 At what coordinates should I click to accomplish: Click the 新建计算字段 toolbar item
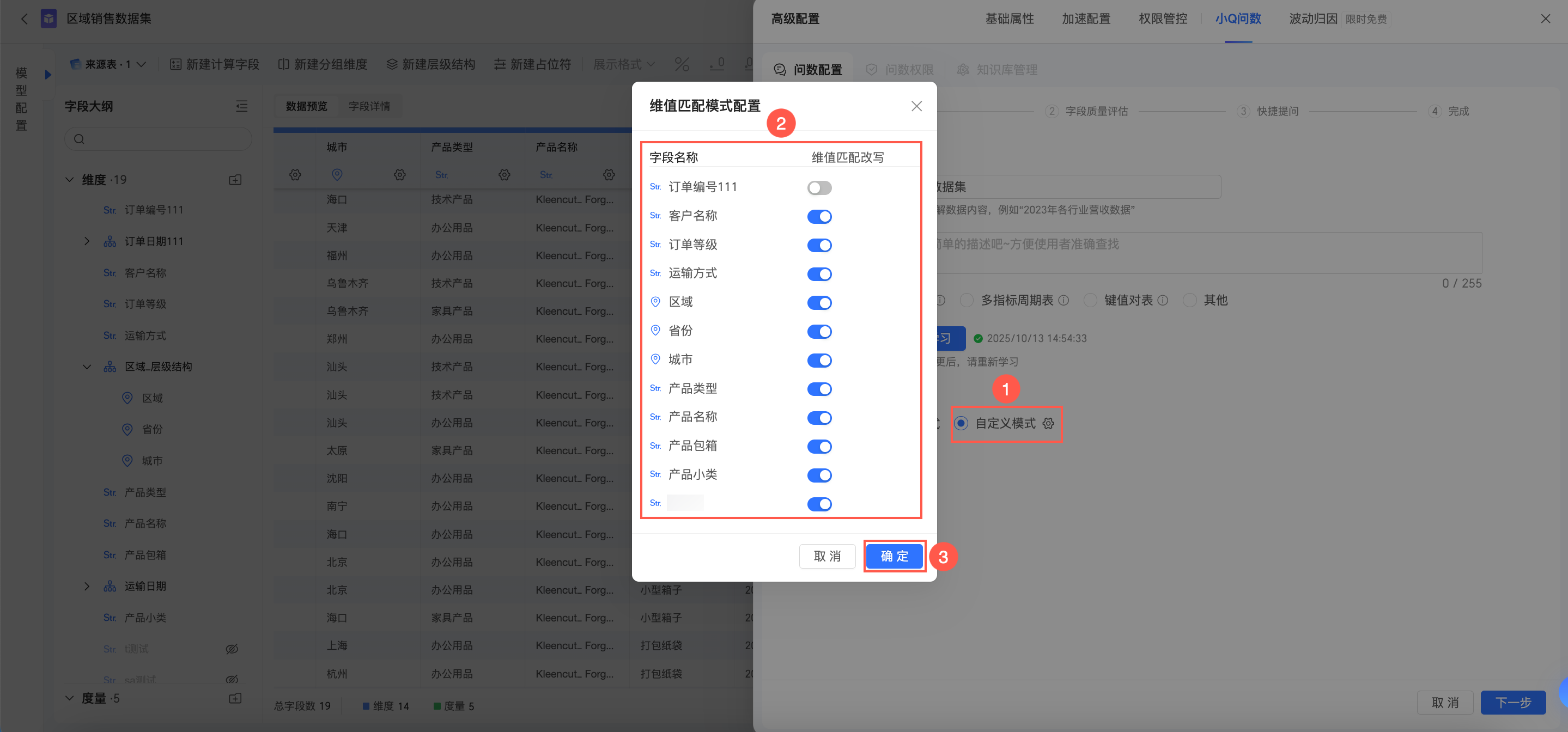(x=214, y=64)
